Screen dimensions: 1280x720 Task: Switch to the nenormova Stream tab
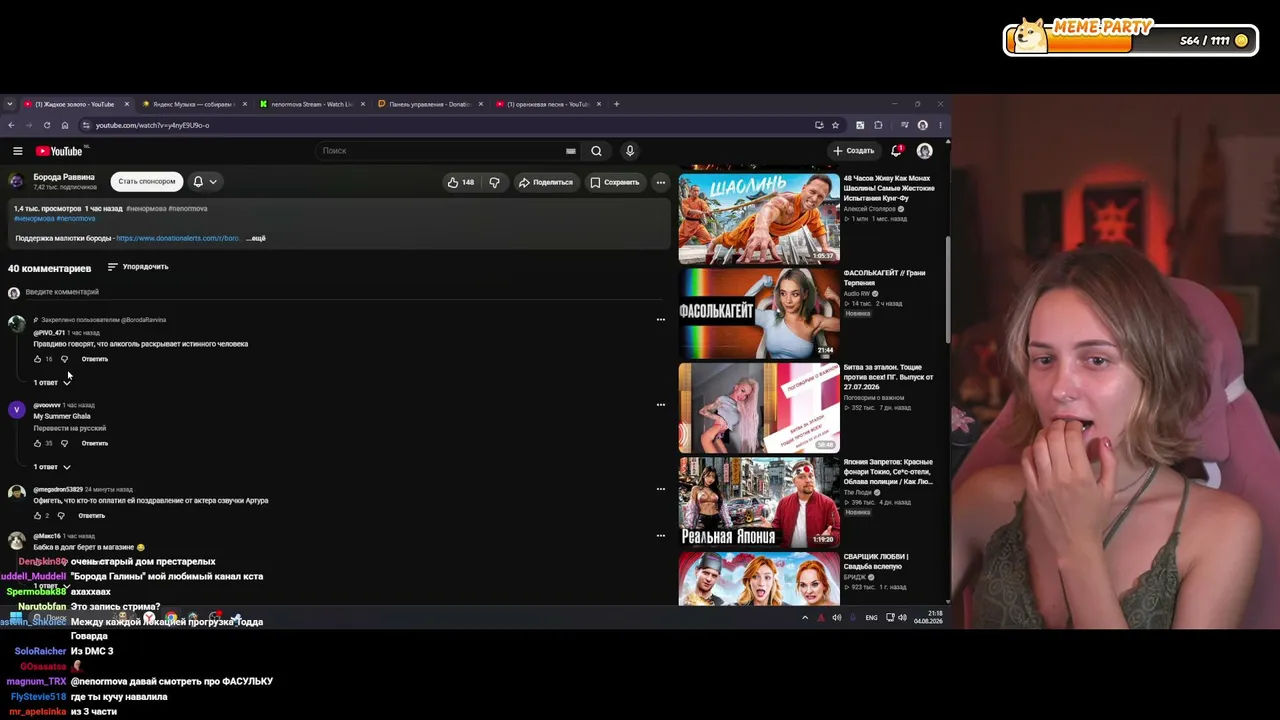[311, 104]
